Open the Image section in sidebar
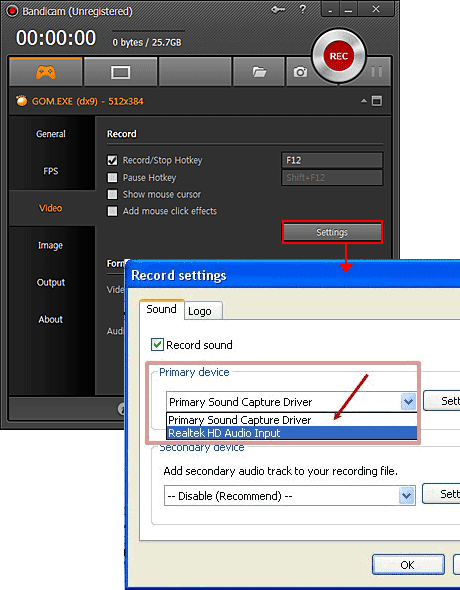This screenshot has height=590, width=460. (x=50, y=245)
